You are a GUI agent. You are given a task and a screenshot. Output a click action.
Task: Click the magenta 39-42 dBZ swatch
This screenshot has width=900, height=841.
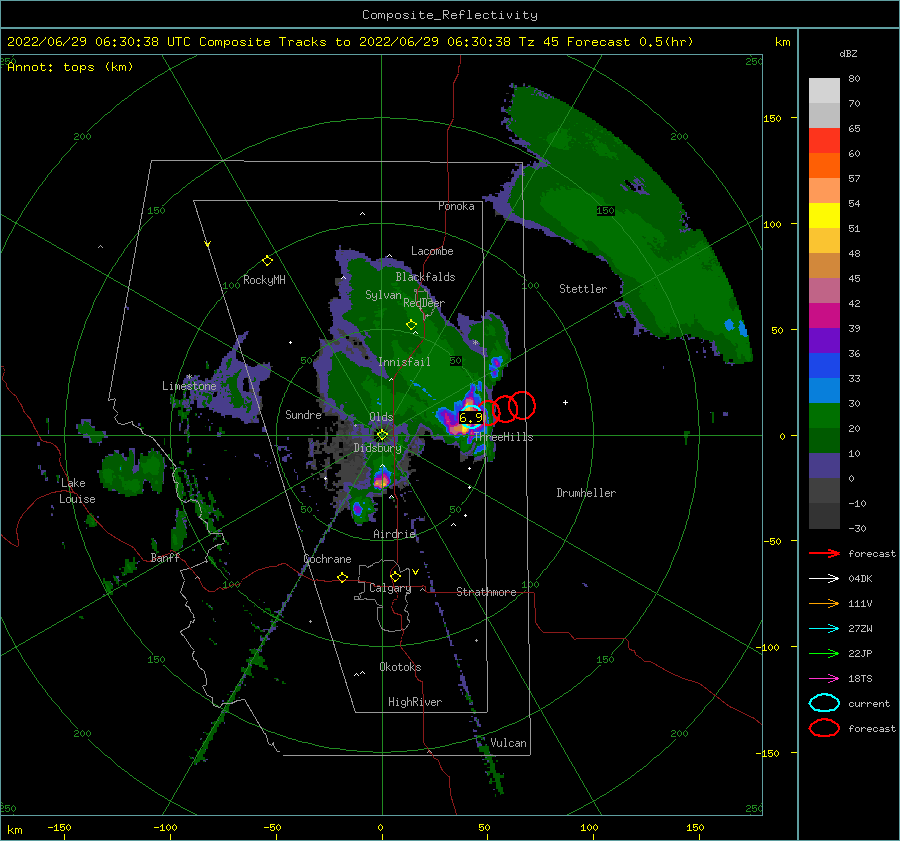coord(824,316)
